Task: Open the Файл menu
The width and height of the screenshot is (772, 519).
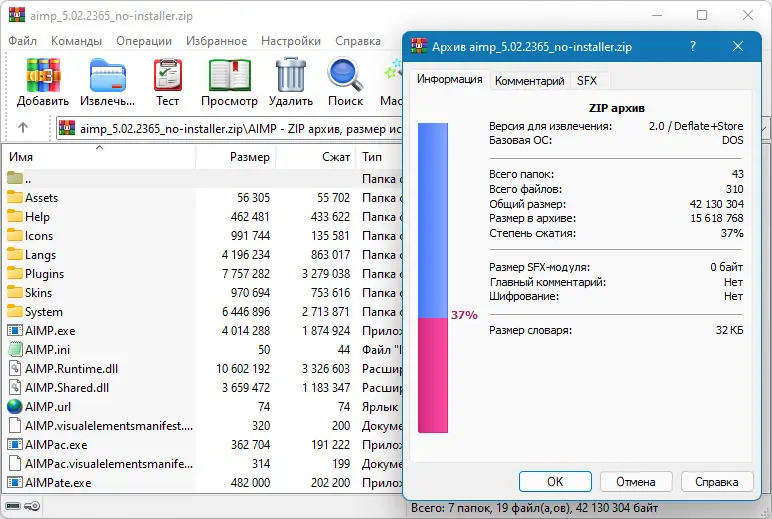Action: coord(22,41)
